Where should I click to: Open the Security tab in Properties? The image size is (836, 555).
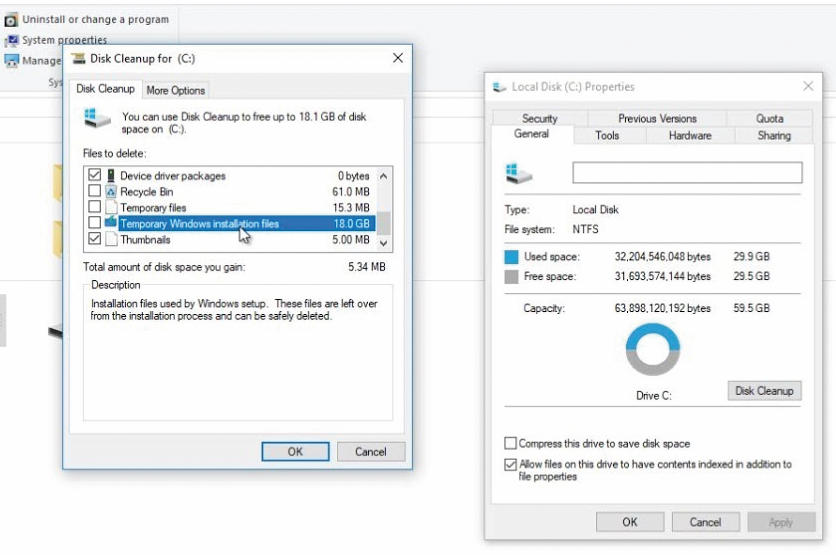[540, 118]
